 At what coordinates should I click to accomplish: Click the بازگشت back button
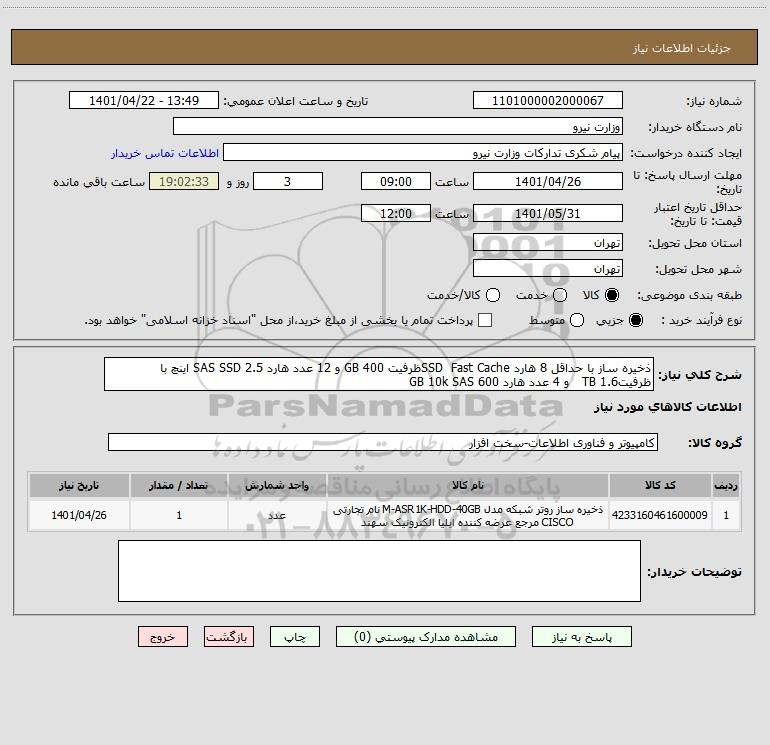[x=229, y=636]
